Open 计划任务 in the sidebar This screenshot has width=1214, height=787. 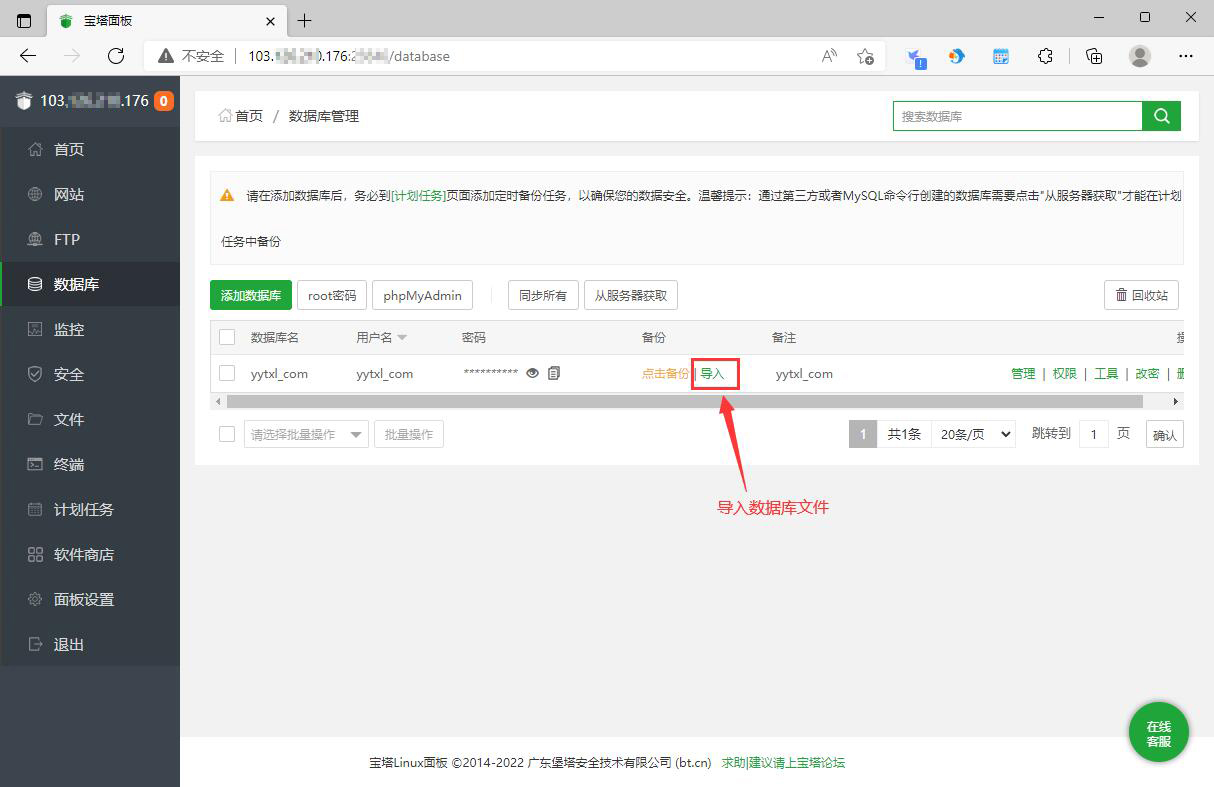click(90, 509)
